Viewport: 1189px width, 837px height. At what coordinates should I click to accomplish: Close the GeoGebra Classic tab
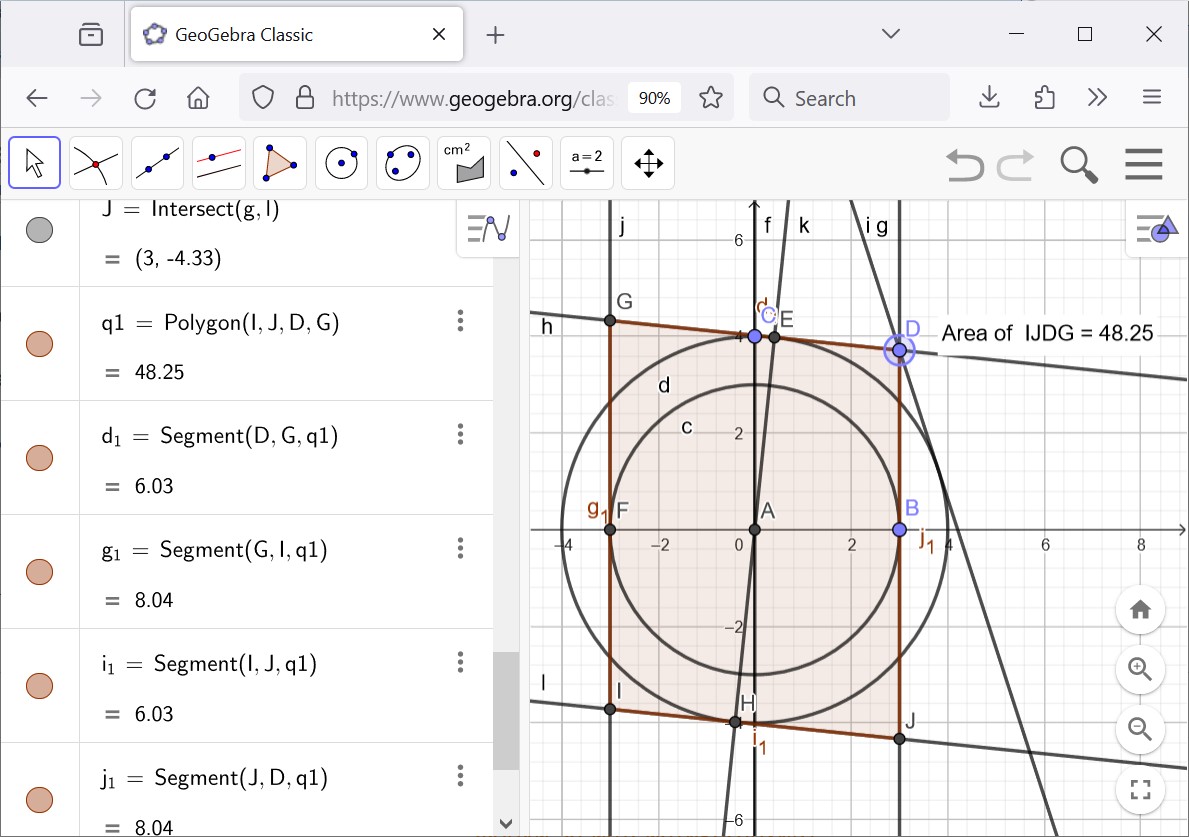439,34
